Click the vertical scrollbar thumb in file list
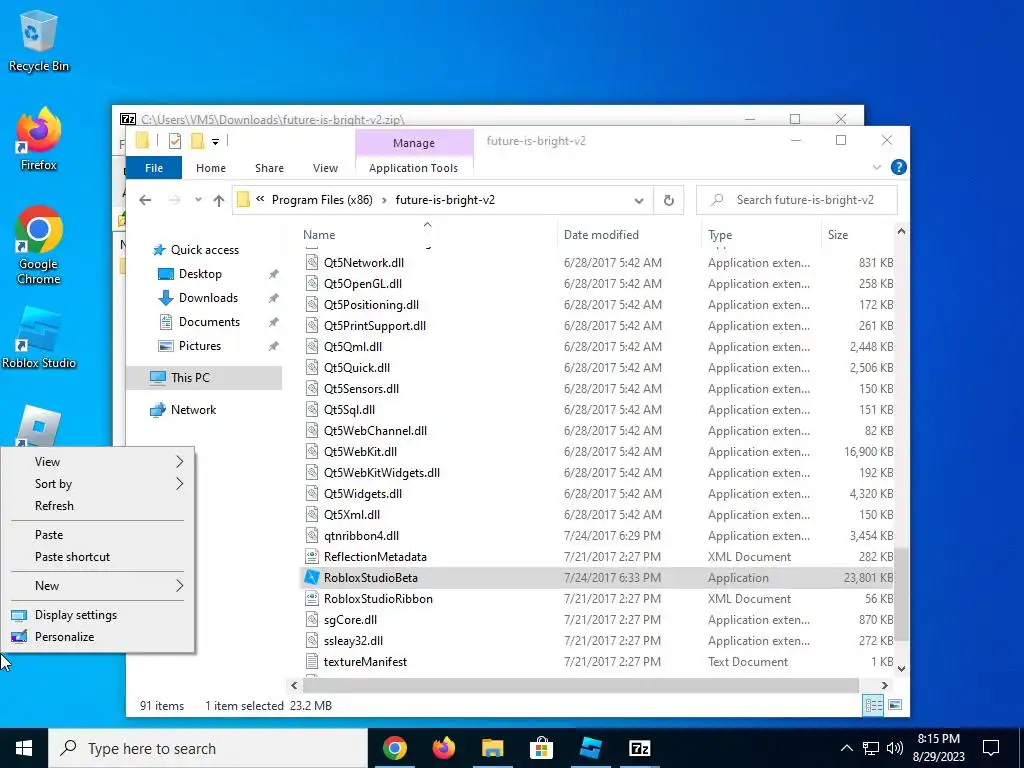Screen dimensions: 1024x768 tap(901, 595)
